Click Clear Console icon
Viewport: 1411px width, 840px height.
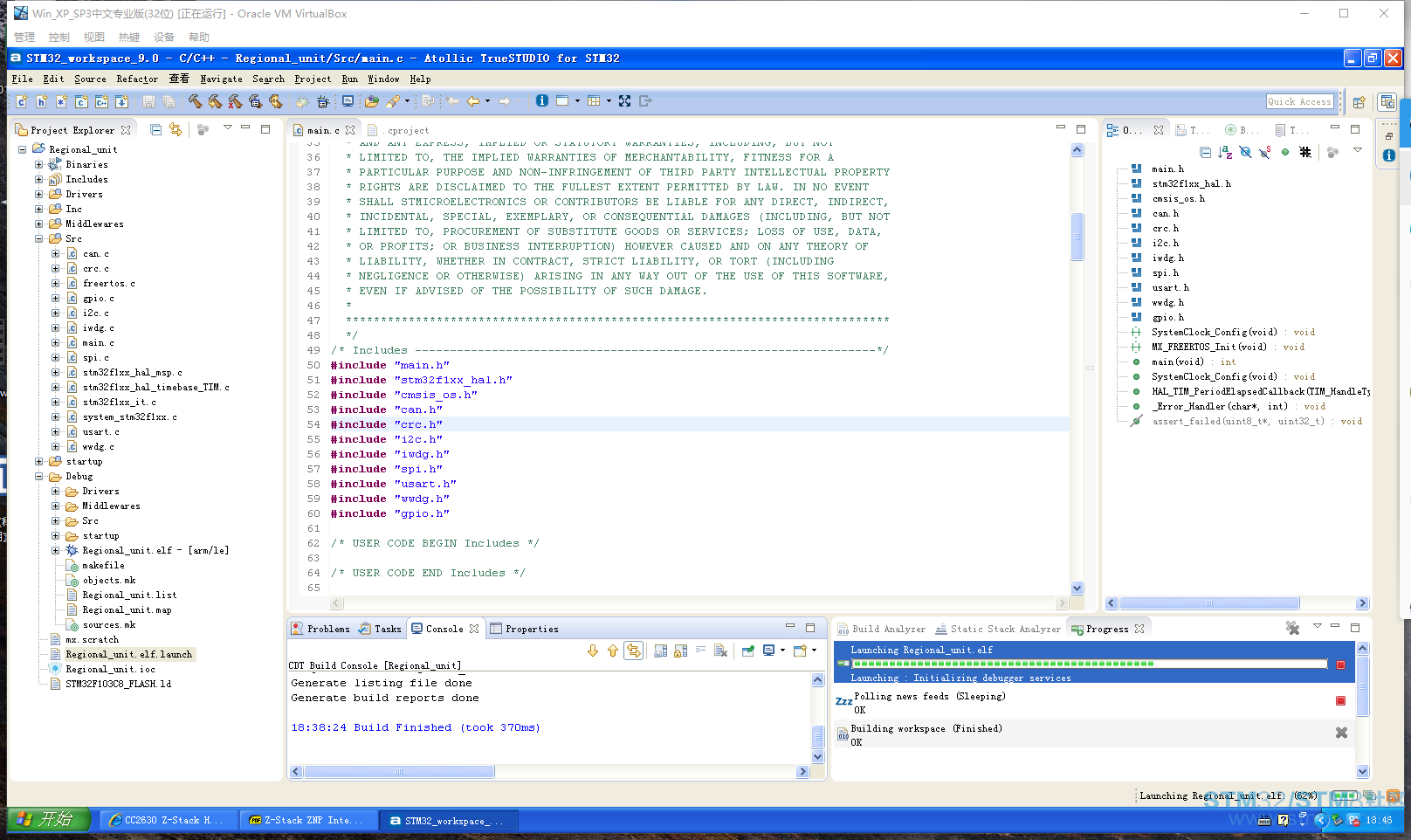pyautogui.click(x=720, y=651)
